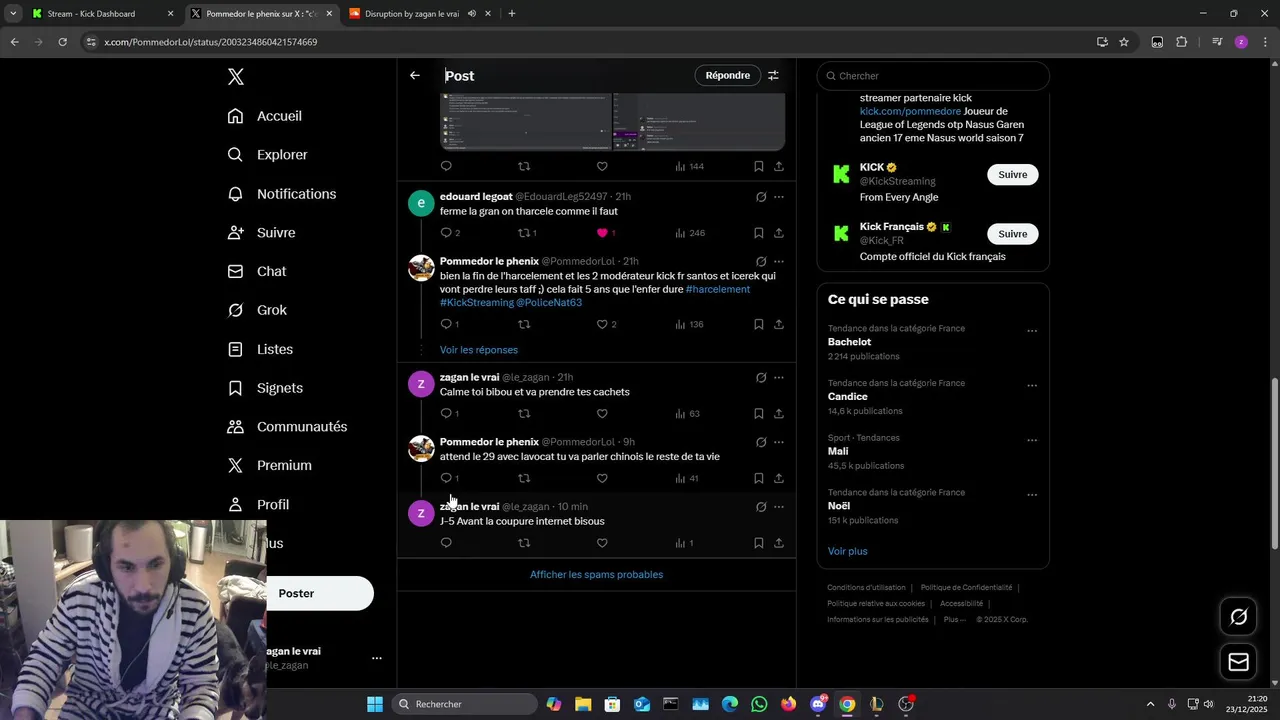Click the Poster button
This screenshot has height=720, width=1280.
coord(319,594)
